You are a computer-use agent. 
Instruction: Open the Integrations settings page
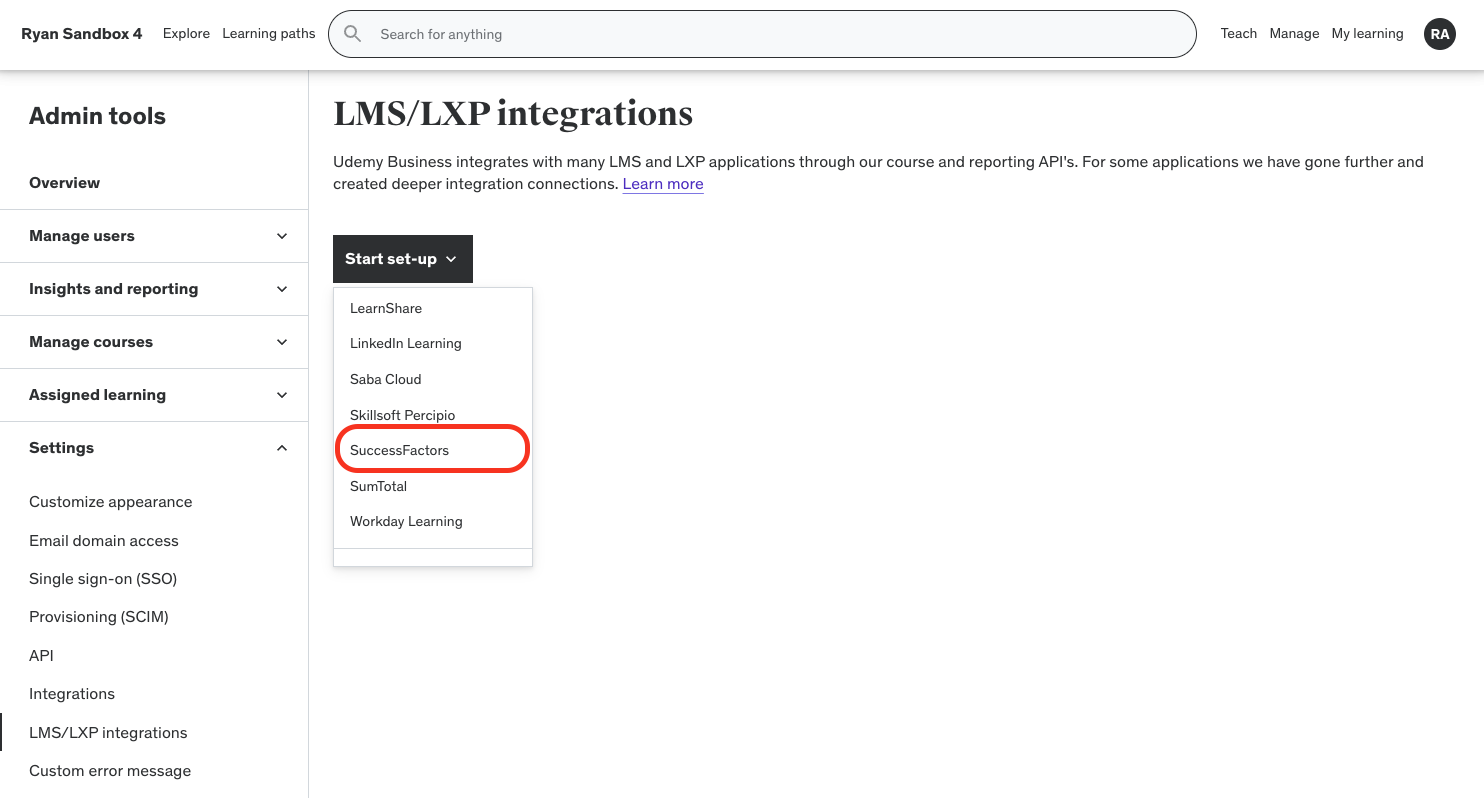pos(72,694)
